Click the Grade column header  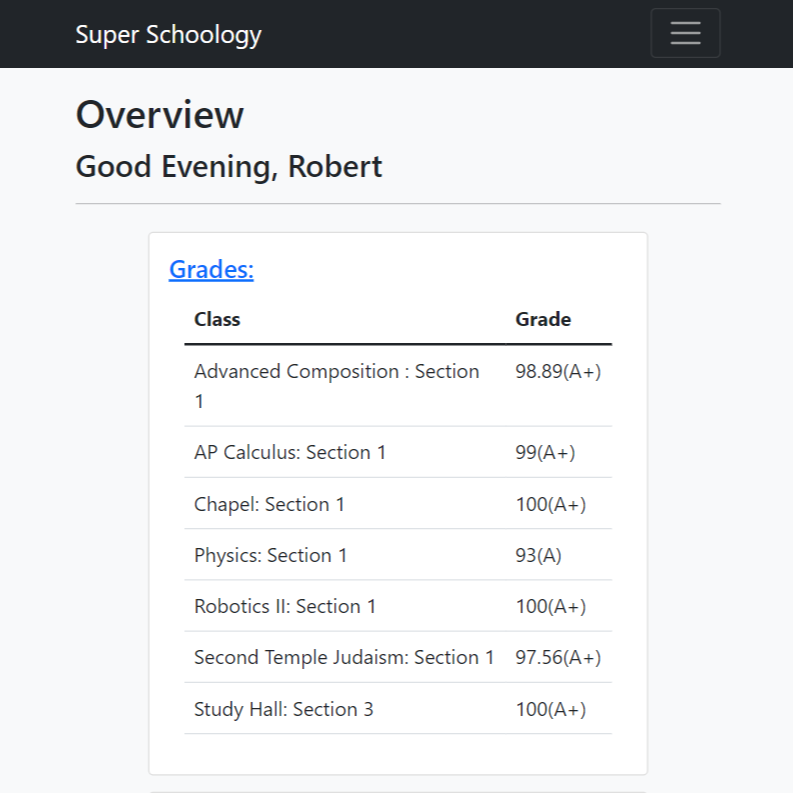coord(543,319)
